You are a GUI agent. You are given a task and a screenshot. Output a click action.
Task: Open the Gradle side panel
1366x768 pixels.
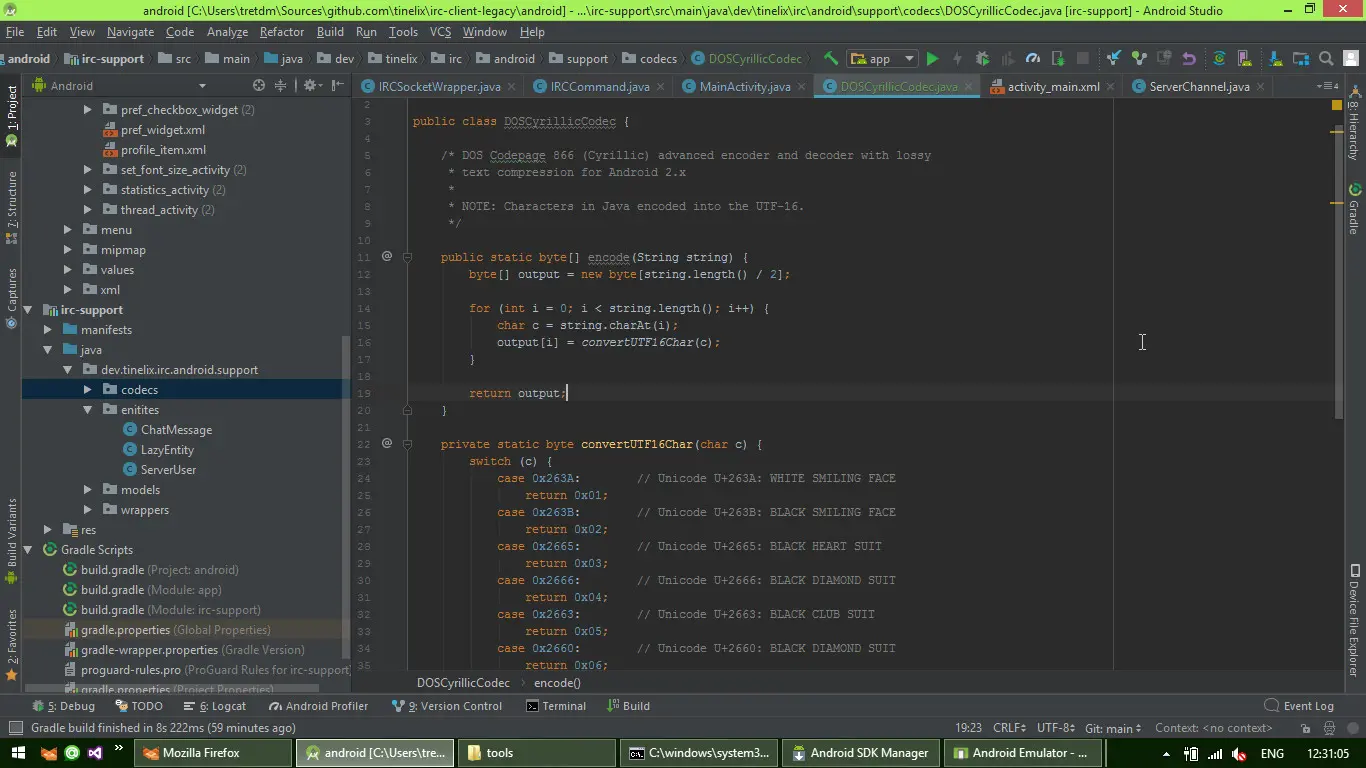pos(1355,211)
